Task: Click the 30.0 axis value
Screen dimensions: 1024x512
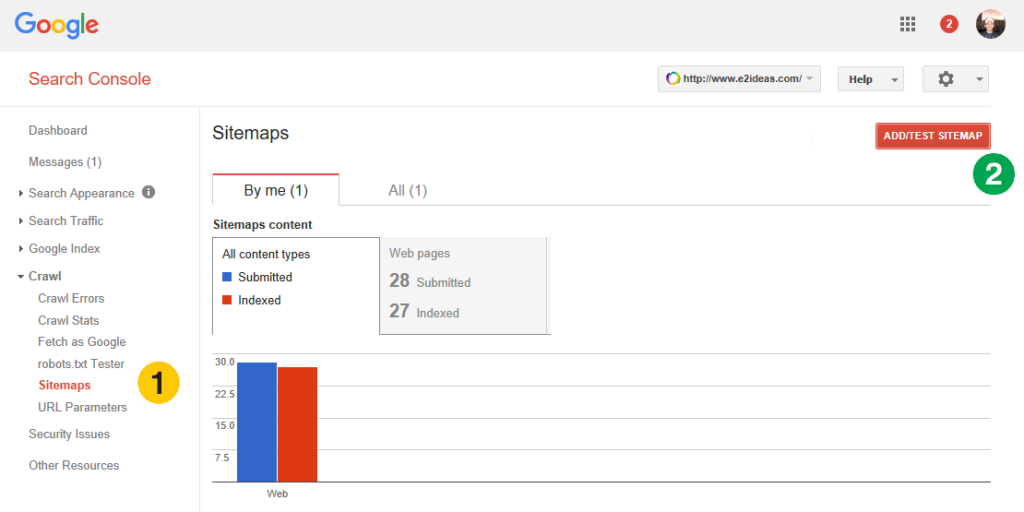Action: click(x=225, y=362)
